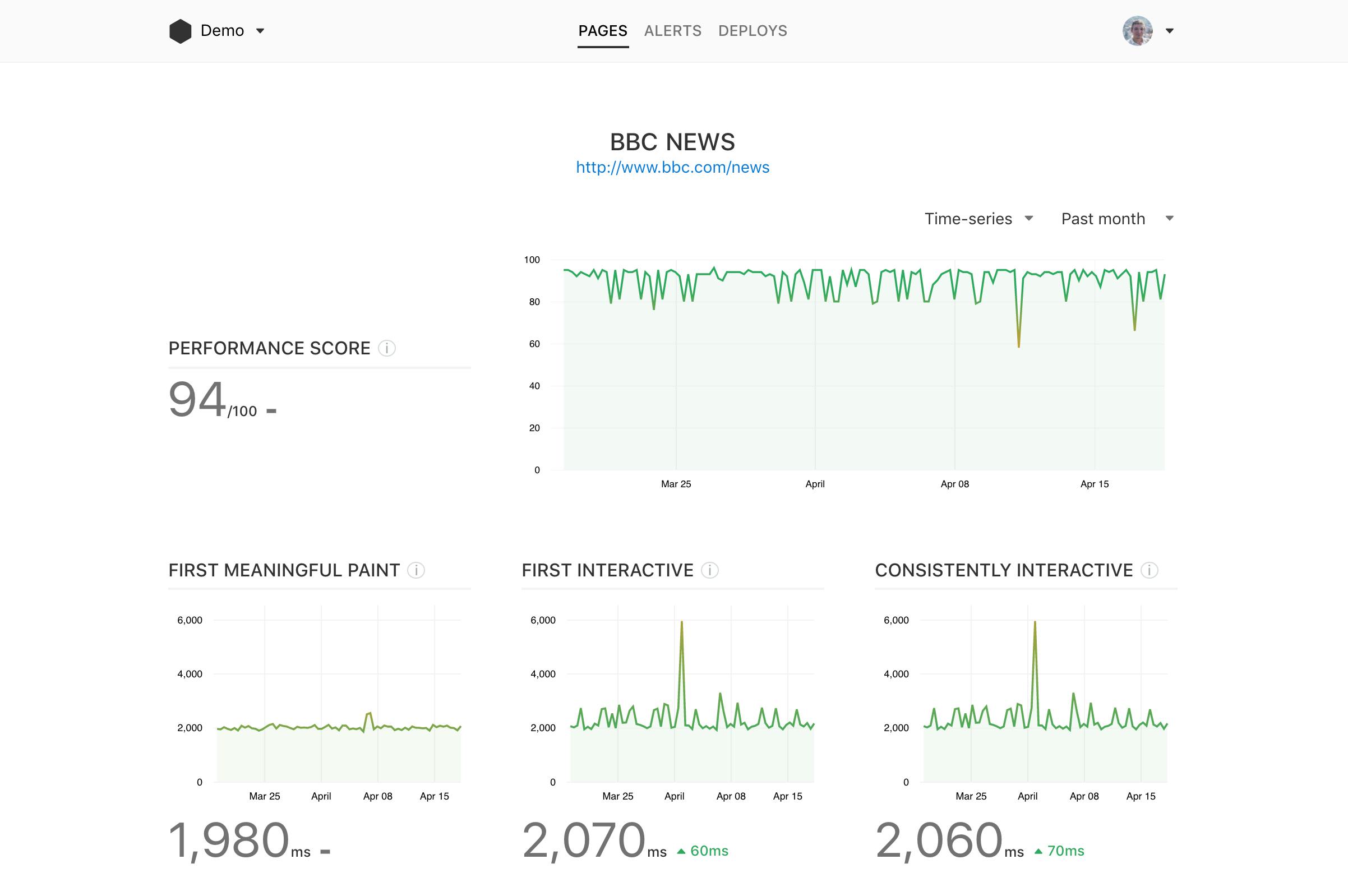1348x896 pixels.
Task: Click the bump in First Meaningful Paint chart
Action: pyautogui.click(x=368, y=714)
